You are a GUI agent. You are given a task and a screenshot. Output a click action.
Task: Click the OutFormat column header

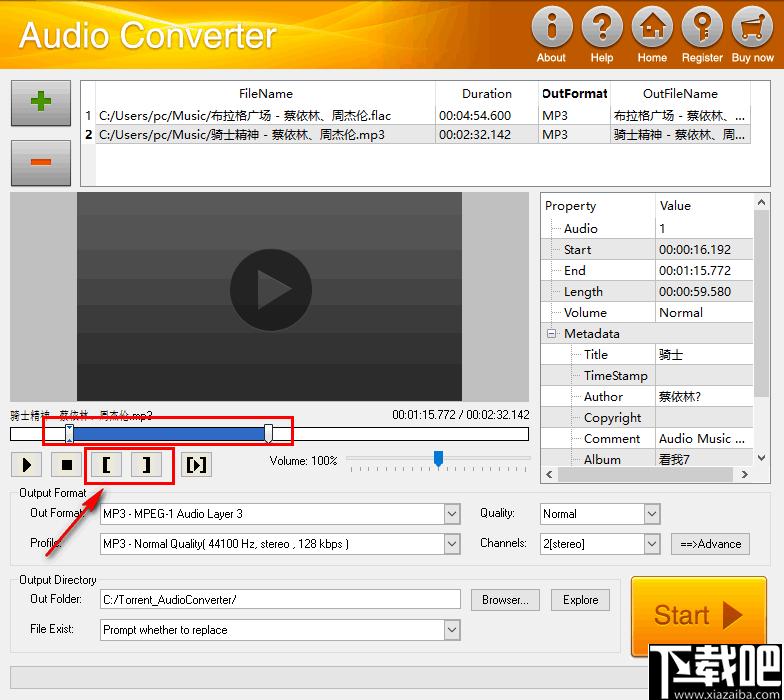pos(574,94)
